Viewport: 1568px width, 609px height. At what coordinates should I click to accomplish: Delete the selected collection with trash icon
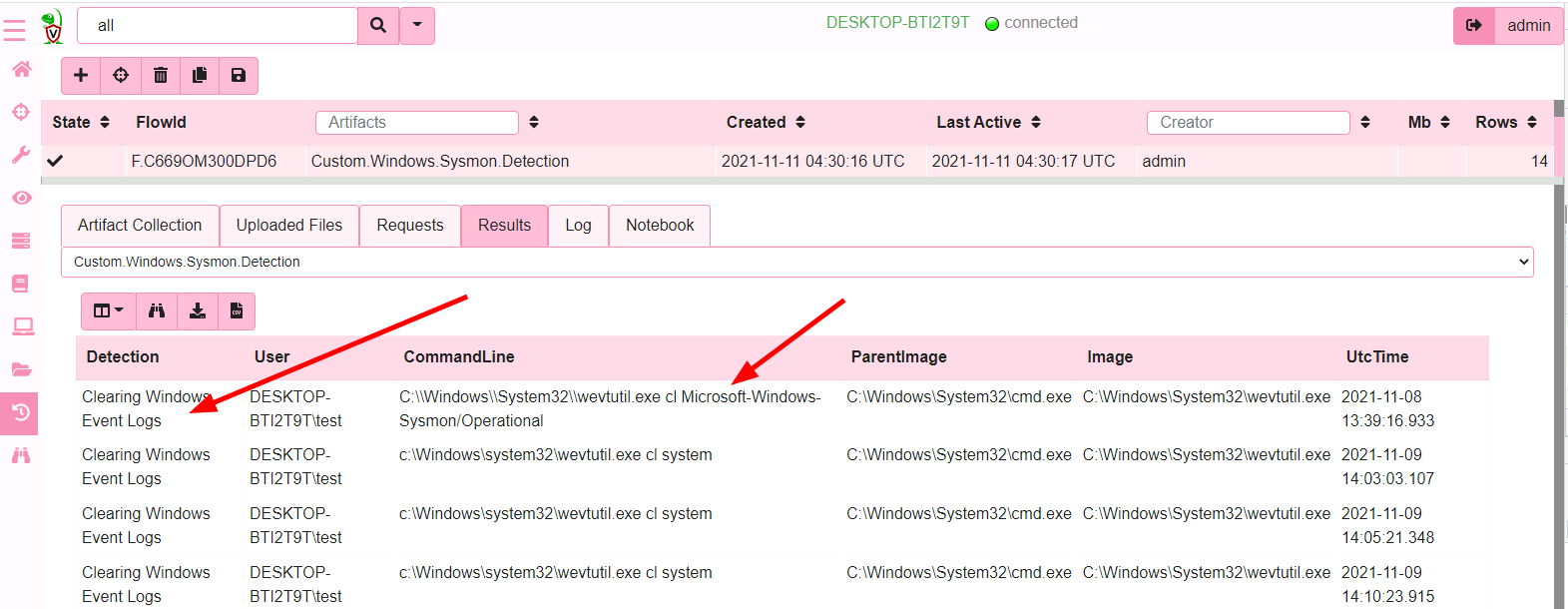coord(160,76)
